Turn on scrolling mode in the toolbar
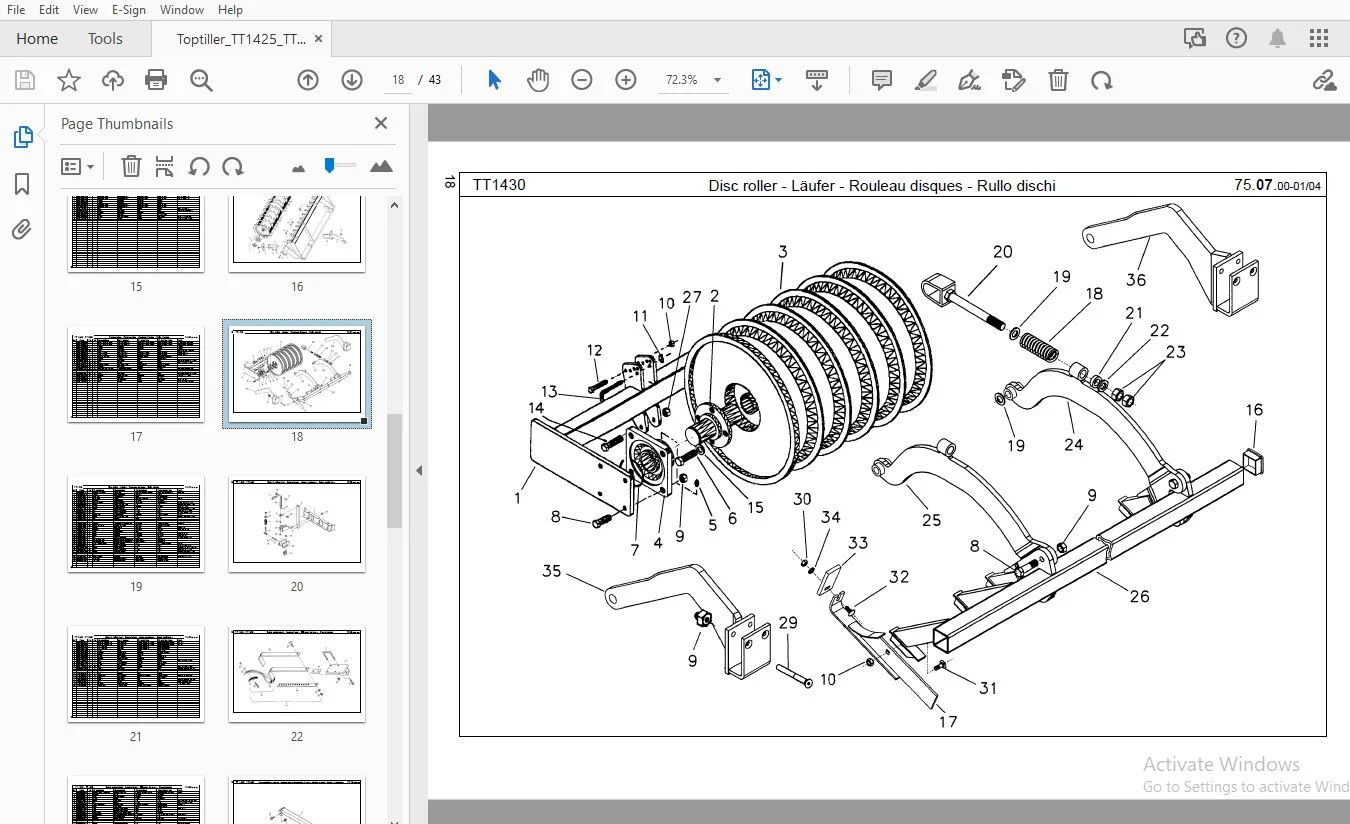Image resolution: width=1350 pixels, height=824 pixels. coord(817,80)
